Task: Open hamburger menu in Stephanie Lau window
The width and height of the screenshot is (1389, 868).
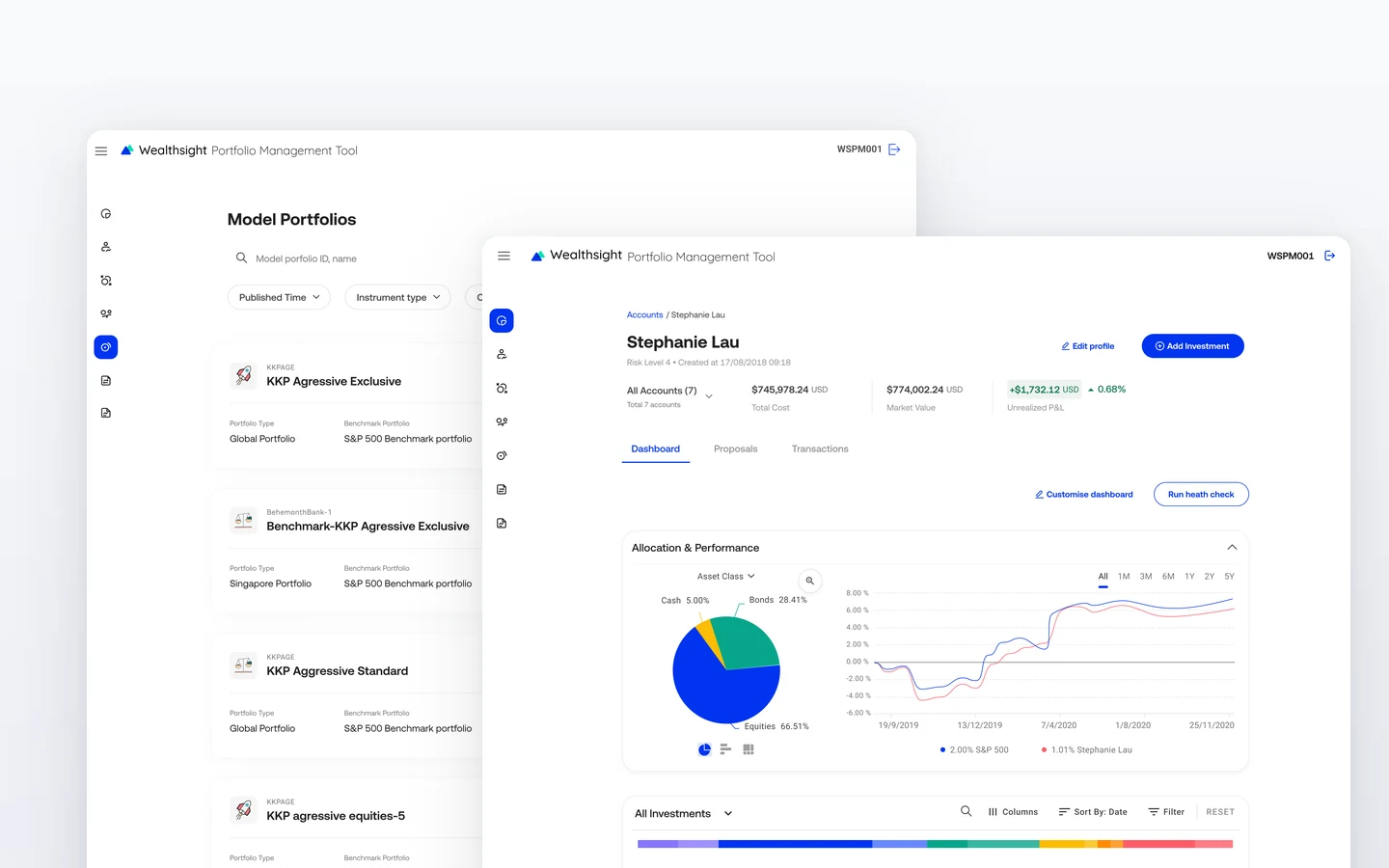Action: point(504,257)
